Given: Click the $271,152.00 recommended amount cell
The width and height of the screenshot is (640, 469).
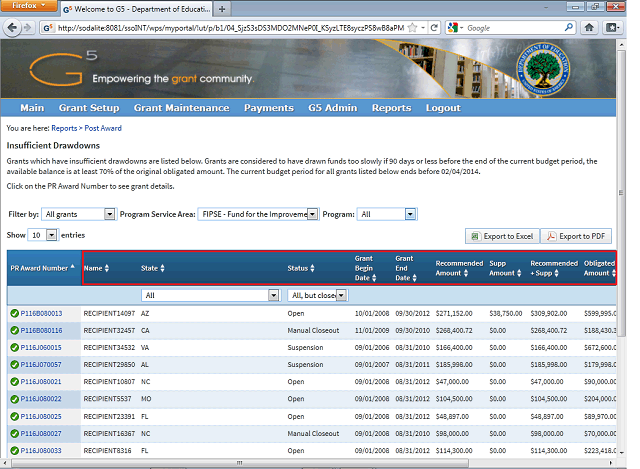Looking at the screenshot, I should click(454, 313).
